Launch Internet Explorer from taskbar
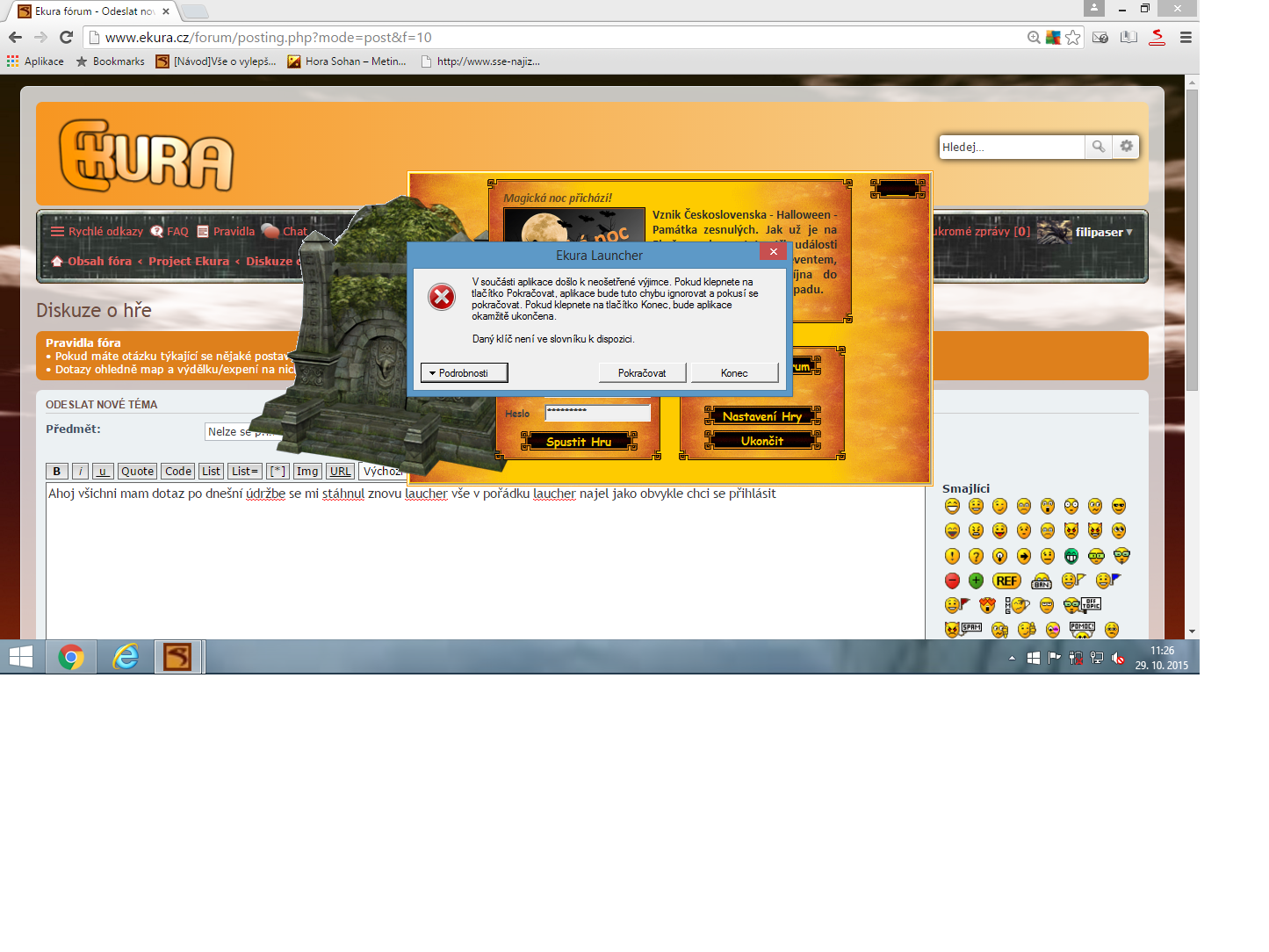 click(x=126, y=657)
